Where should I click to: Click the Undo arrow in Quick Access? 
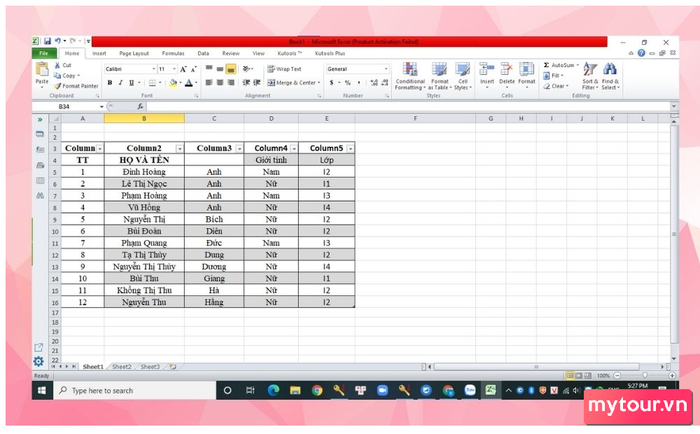click(58, 42)
